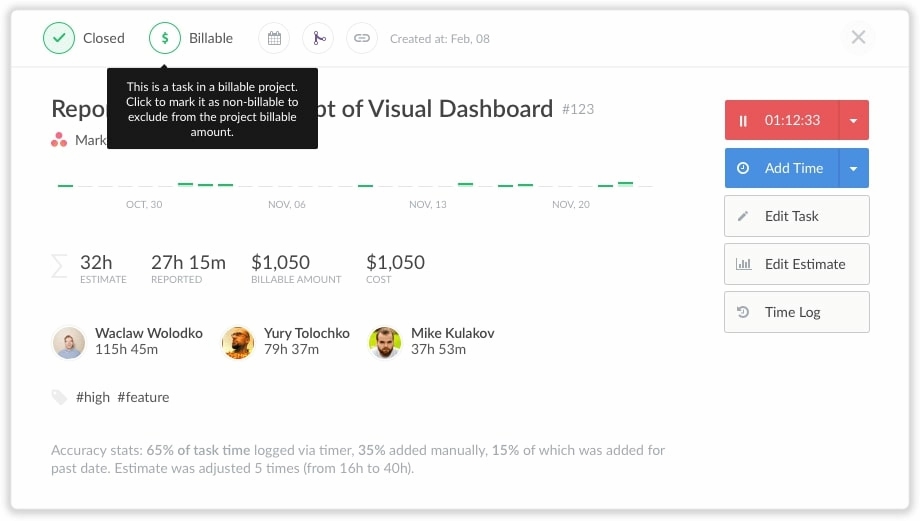Click the task number #123
Screen dimensions: 920x521
point(578,109)
